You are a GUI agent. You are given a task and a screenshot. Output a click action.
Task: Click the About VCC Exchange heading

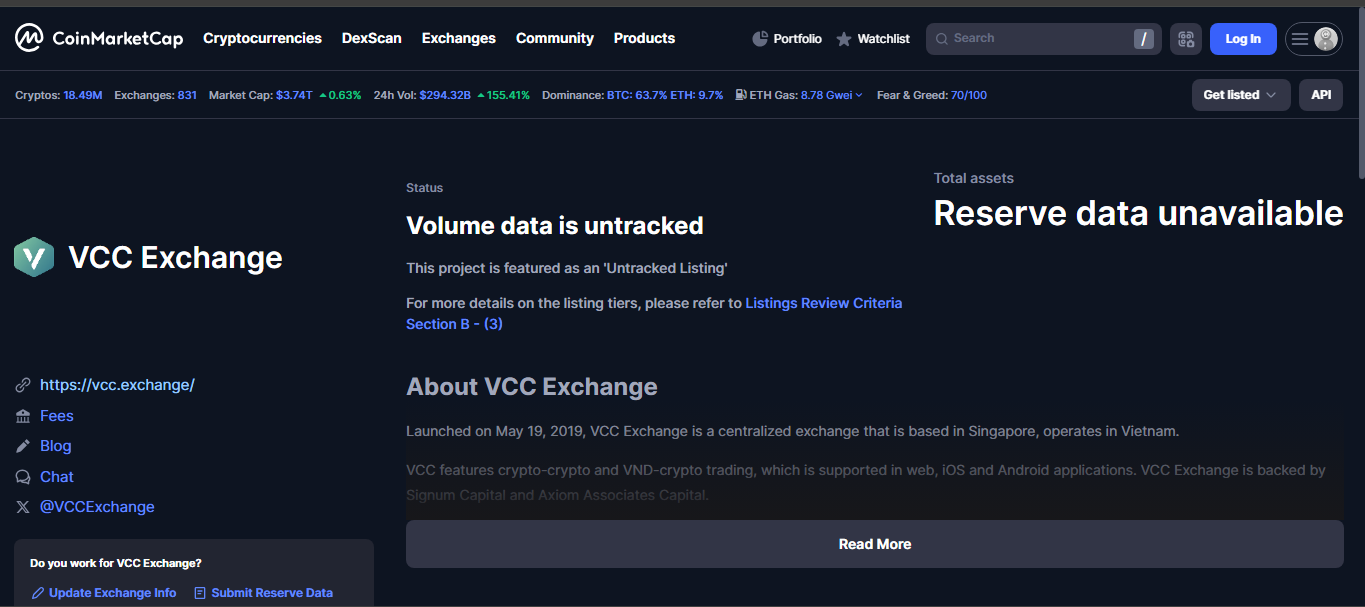pos(532,387)
